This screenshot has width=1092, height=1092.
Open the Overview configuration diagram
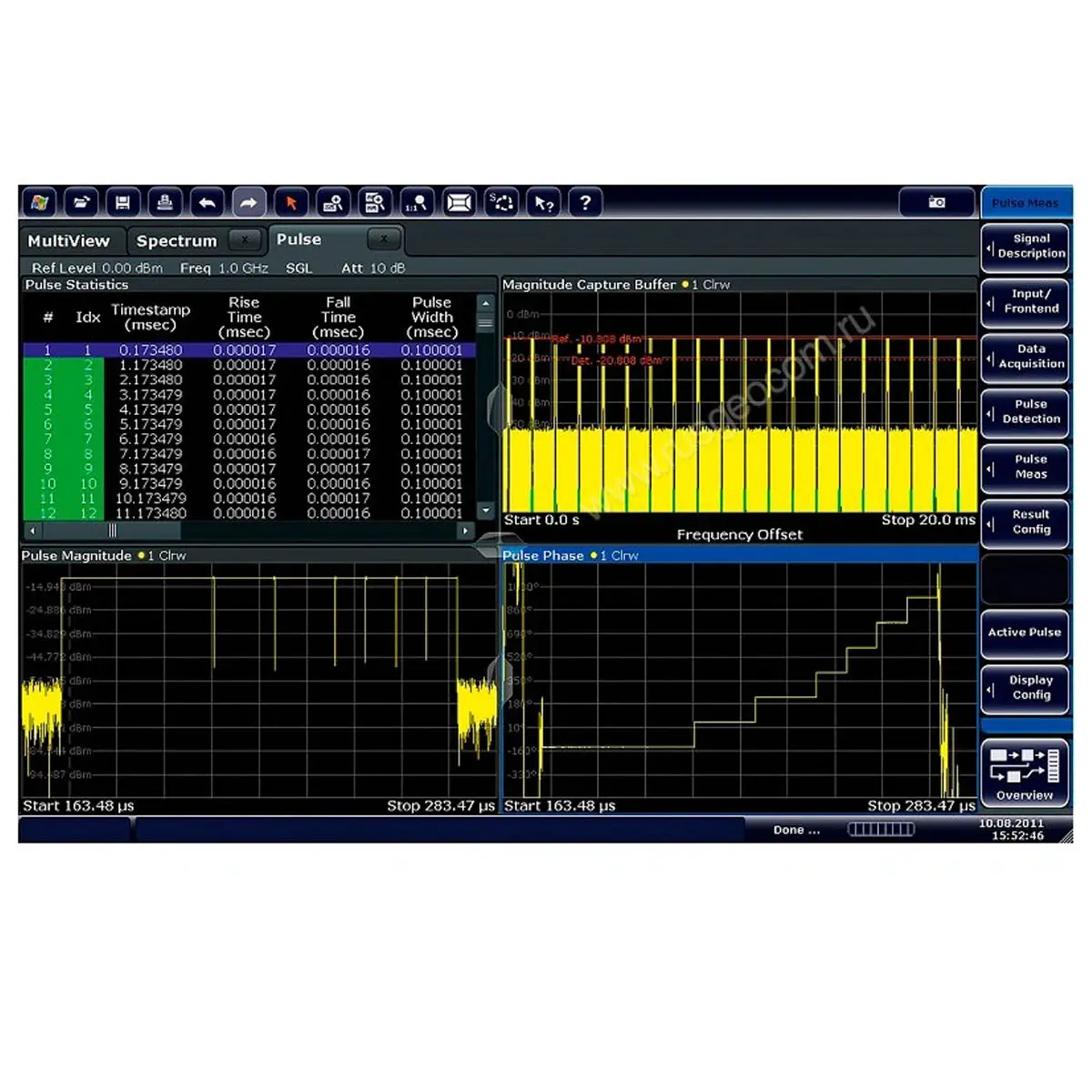coord(1025,772)
